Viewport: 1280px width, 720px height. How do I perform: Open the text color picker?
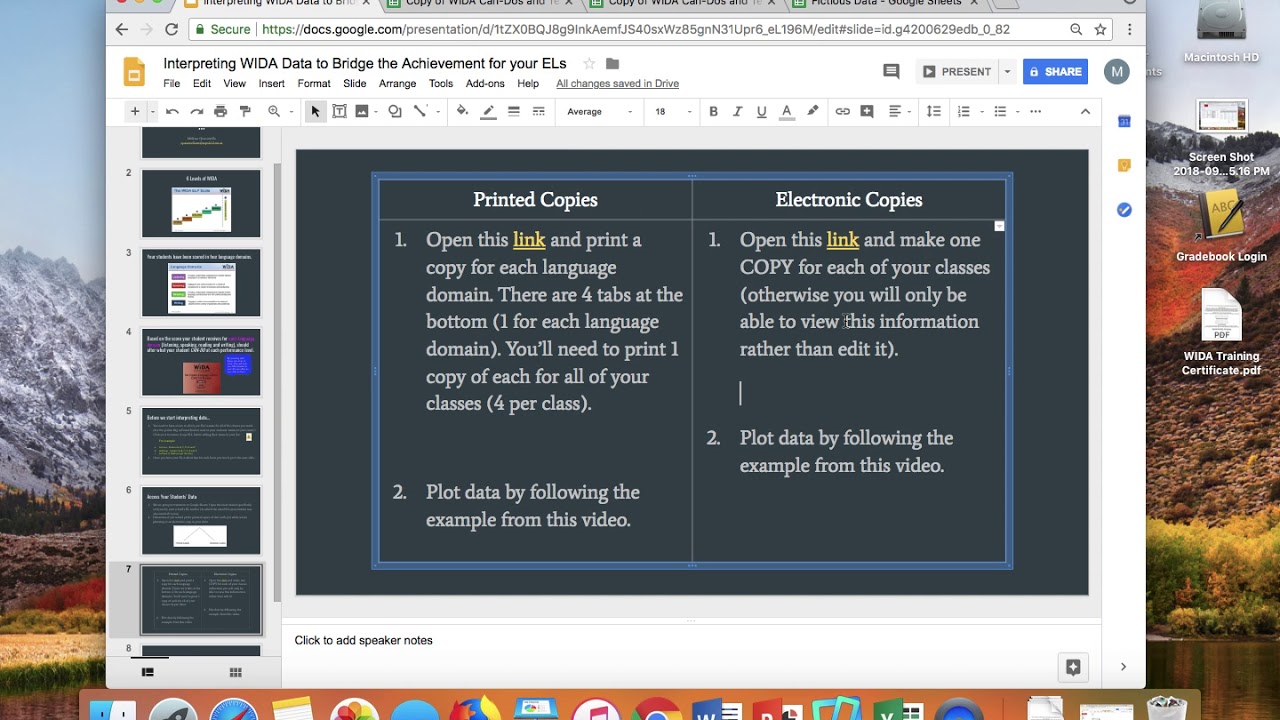point(786,111)
